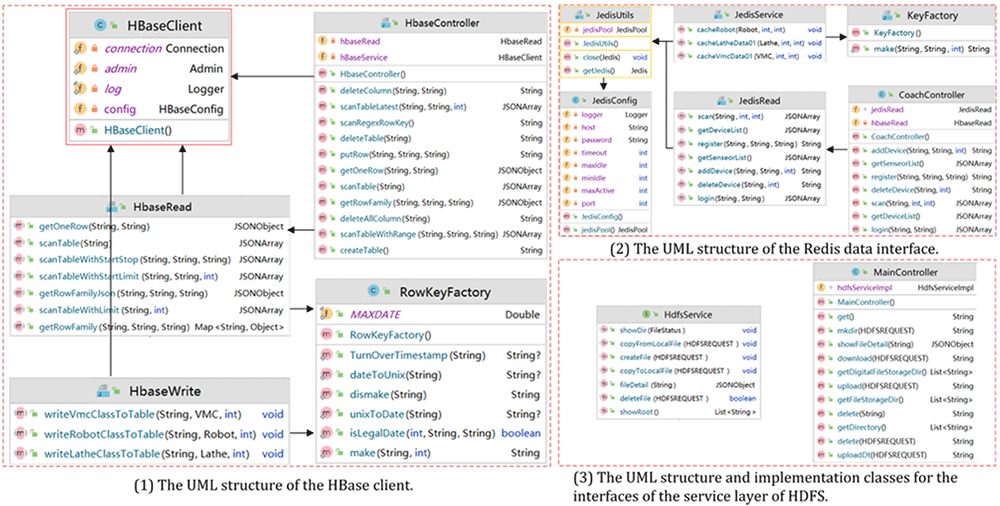
Task: Select scanTableWithStartLimit in HbaseRead
Action: (128, 276)
